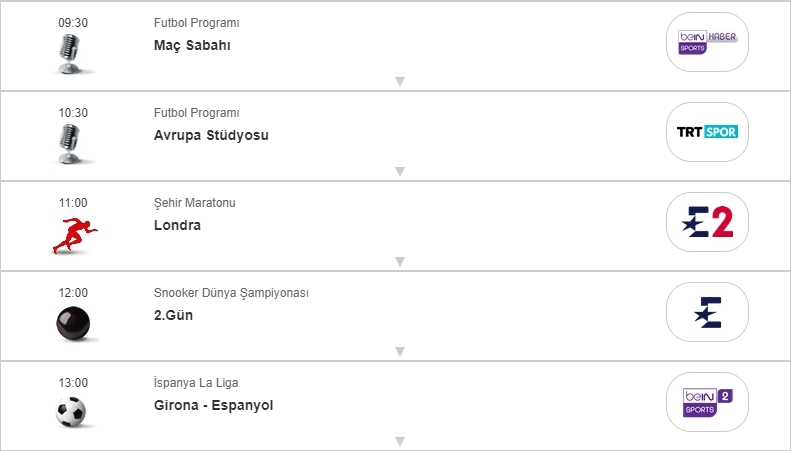Viewport: 792px width, 451px height.
Task: Click the microphone icon for Avrupa Stüdyosu
Action: pyautogui.click(x=72, y=143)
